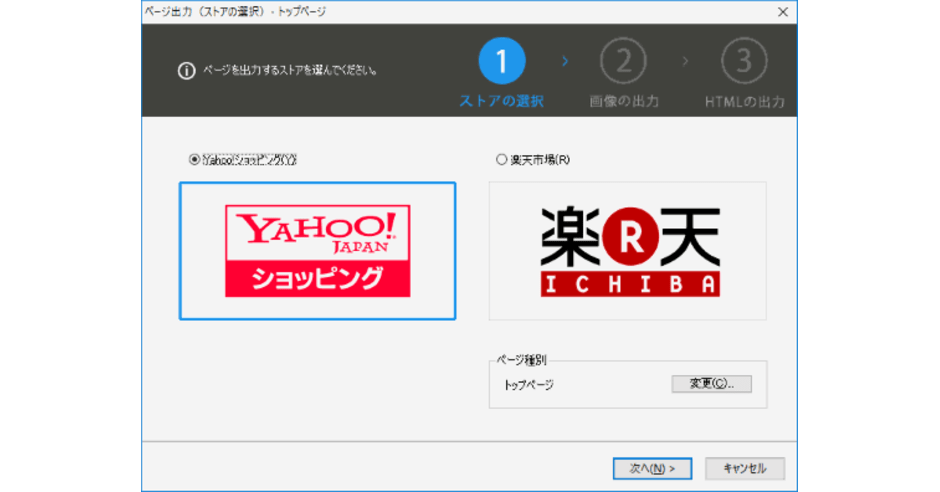Viewport: 940px width, 492px height.
Task: Click the ページ種別 group label
Action: coord(521,360)
